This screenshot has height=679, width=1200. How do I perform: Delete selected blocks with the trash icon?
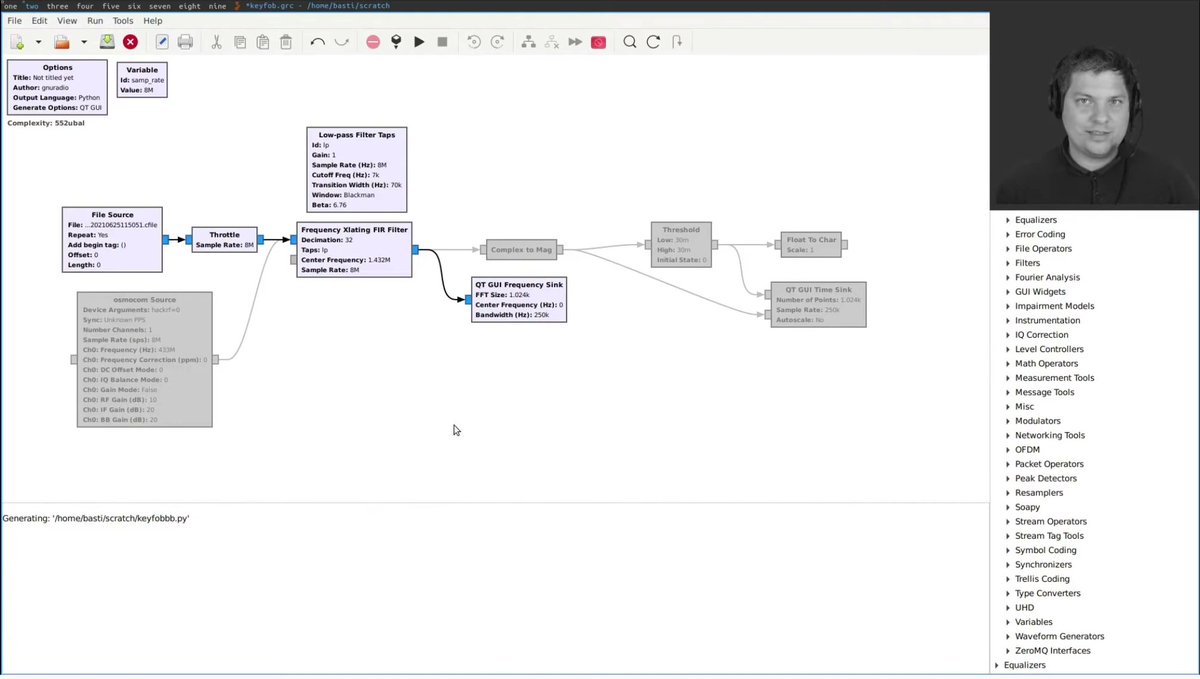[x=286, y=42]
